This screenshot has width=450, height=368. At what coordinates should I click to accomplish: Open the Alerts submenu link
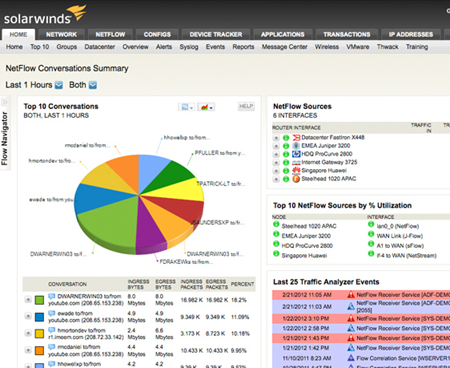coord(164,47)
